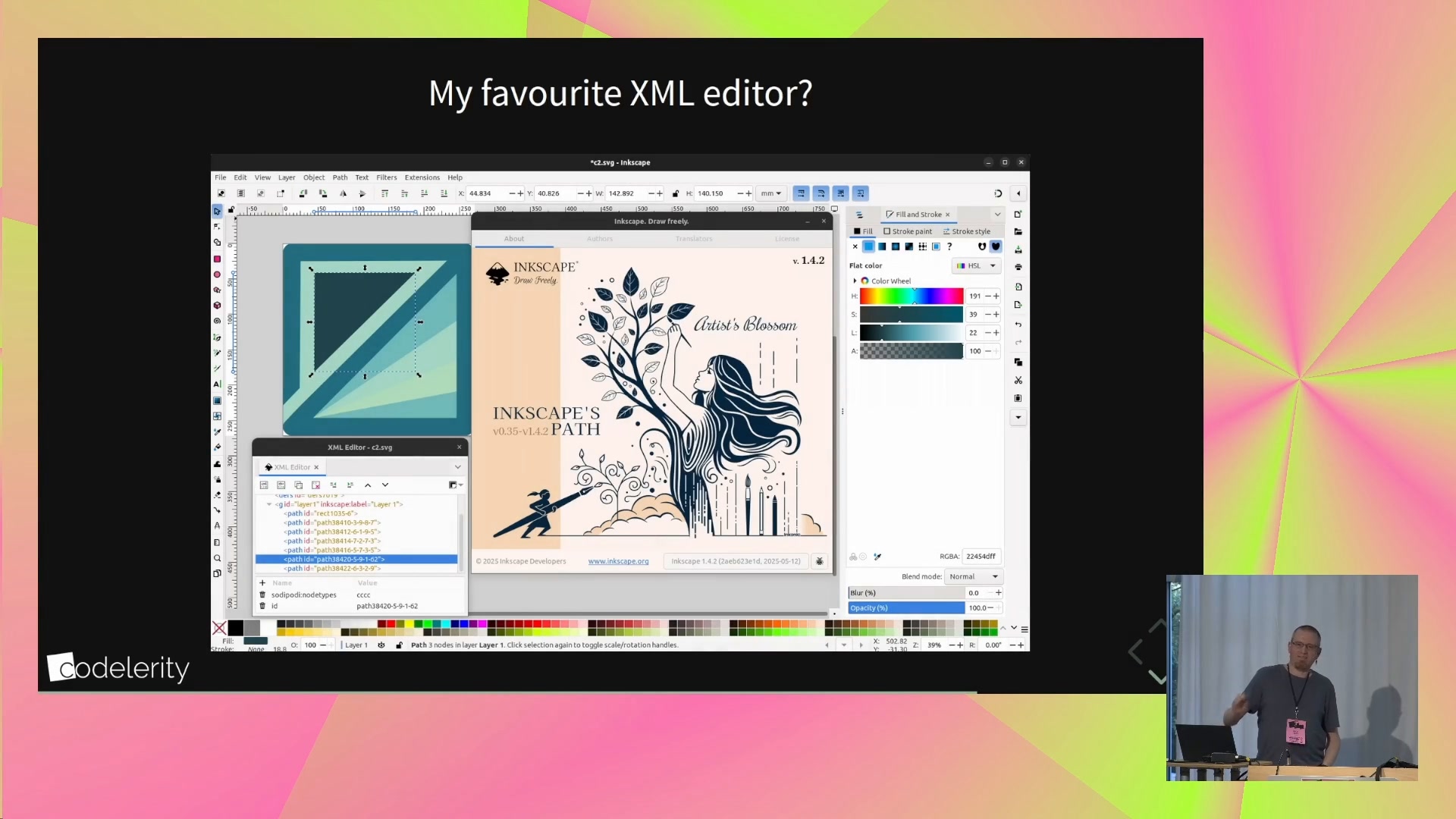
Task: Open XML Editor dock chevron menu
Action: click(x=457, y=467)
